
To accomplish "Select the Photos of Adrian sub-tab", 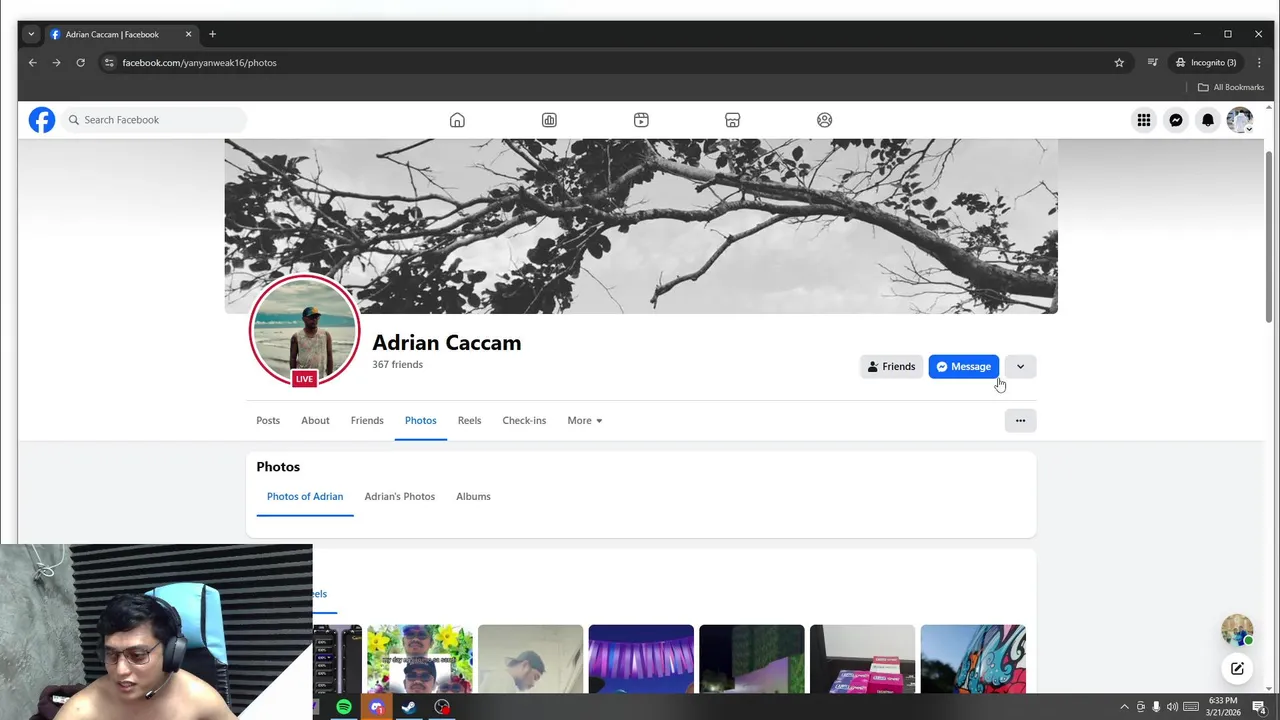I will [x=305, y=496].
